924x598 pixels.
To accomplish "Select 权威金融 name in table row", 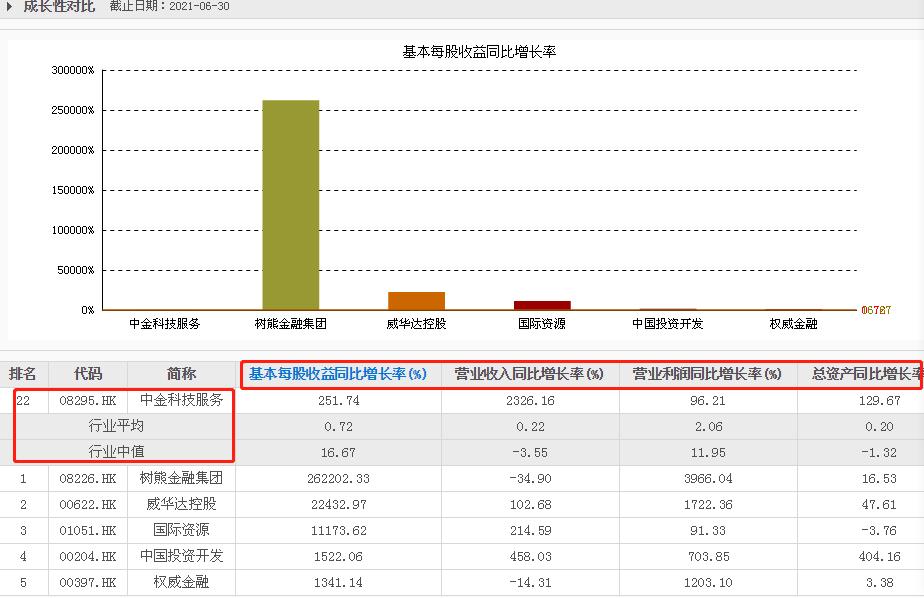I will click(x=181, y=582).
